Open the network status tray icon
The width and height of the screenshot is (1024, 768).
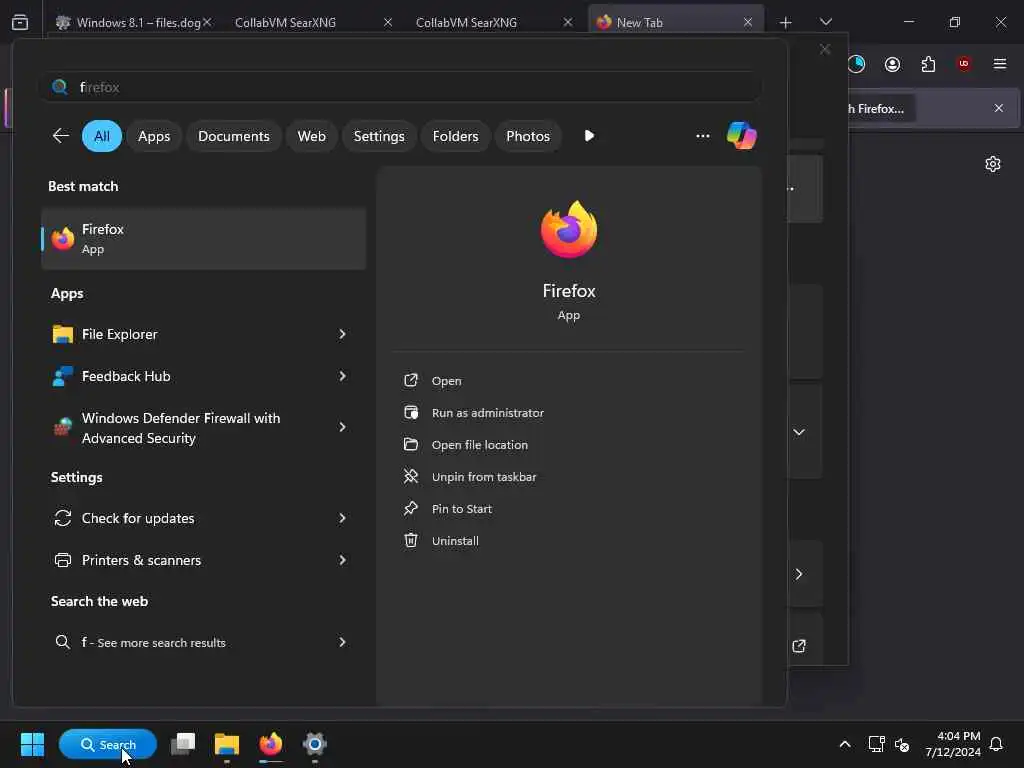(876, 744)
